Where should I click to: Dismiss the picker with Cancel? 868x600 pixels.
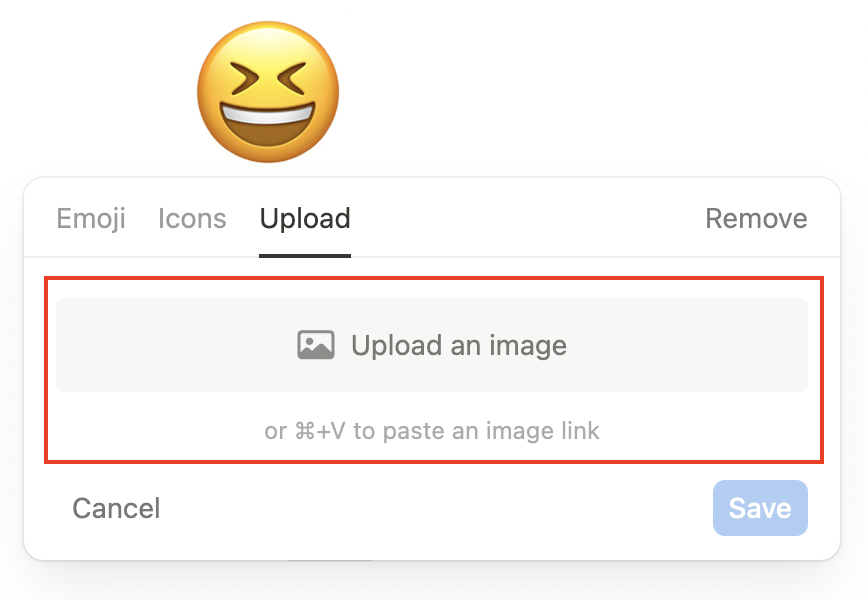coord(116,508)
